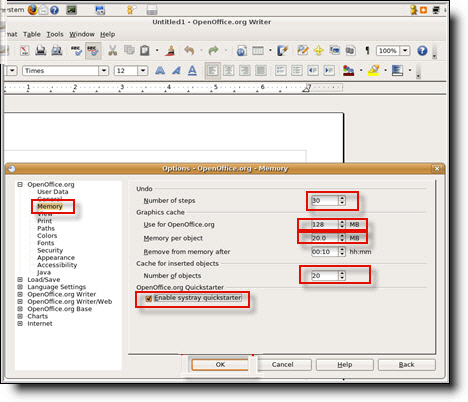The image size is (468, 402).
Task: Set Justified paragraph alignment
Action: (261, 70)
